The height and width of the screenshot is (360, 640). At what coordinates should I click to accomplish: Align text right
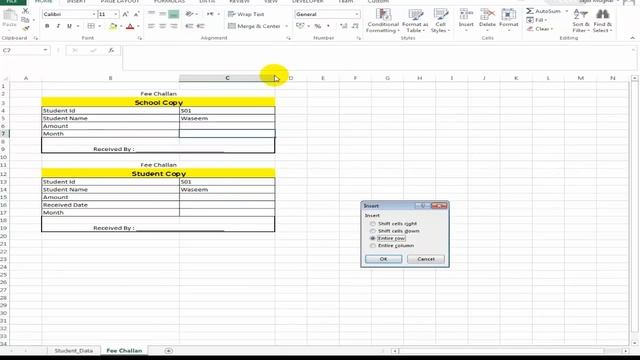point(173,26)
